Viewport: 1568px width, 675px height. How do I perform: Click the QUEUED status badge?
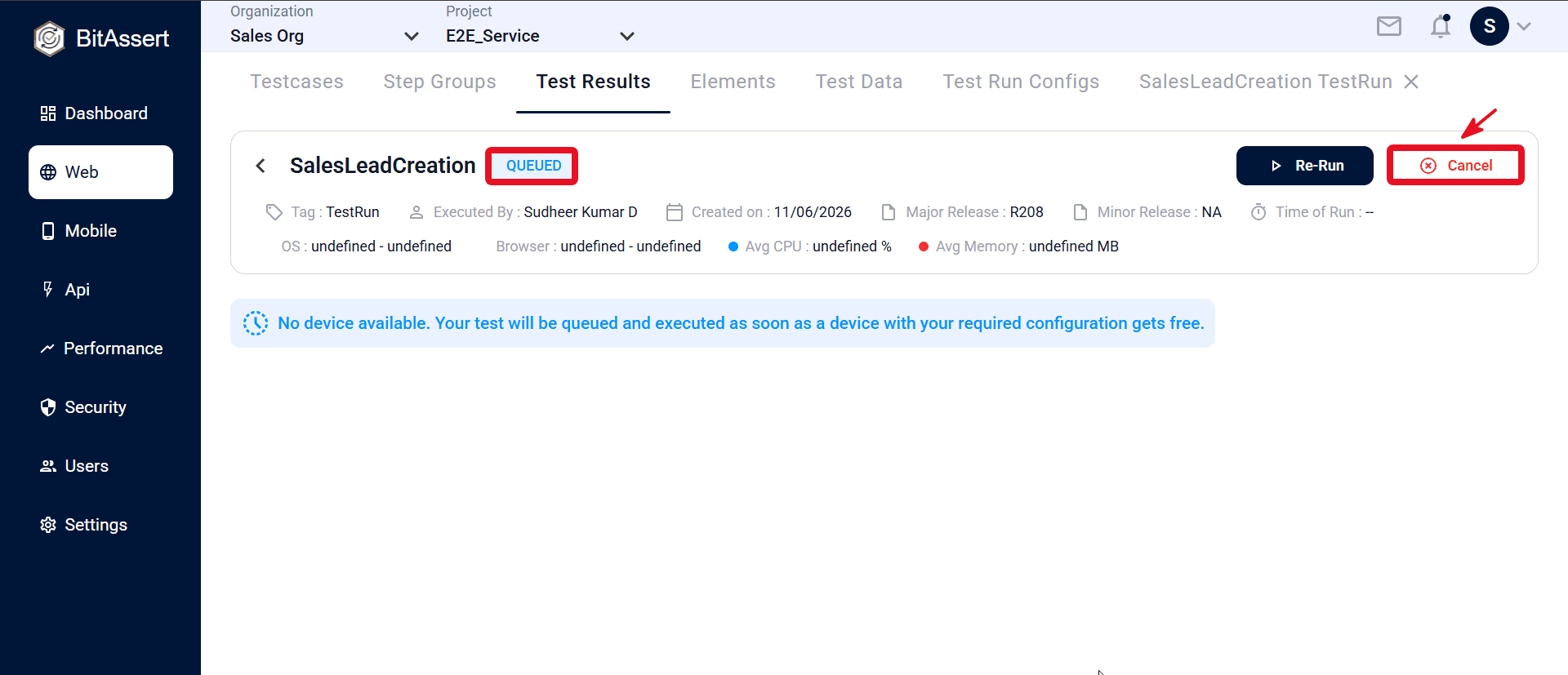[533, 166]
